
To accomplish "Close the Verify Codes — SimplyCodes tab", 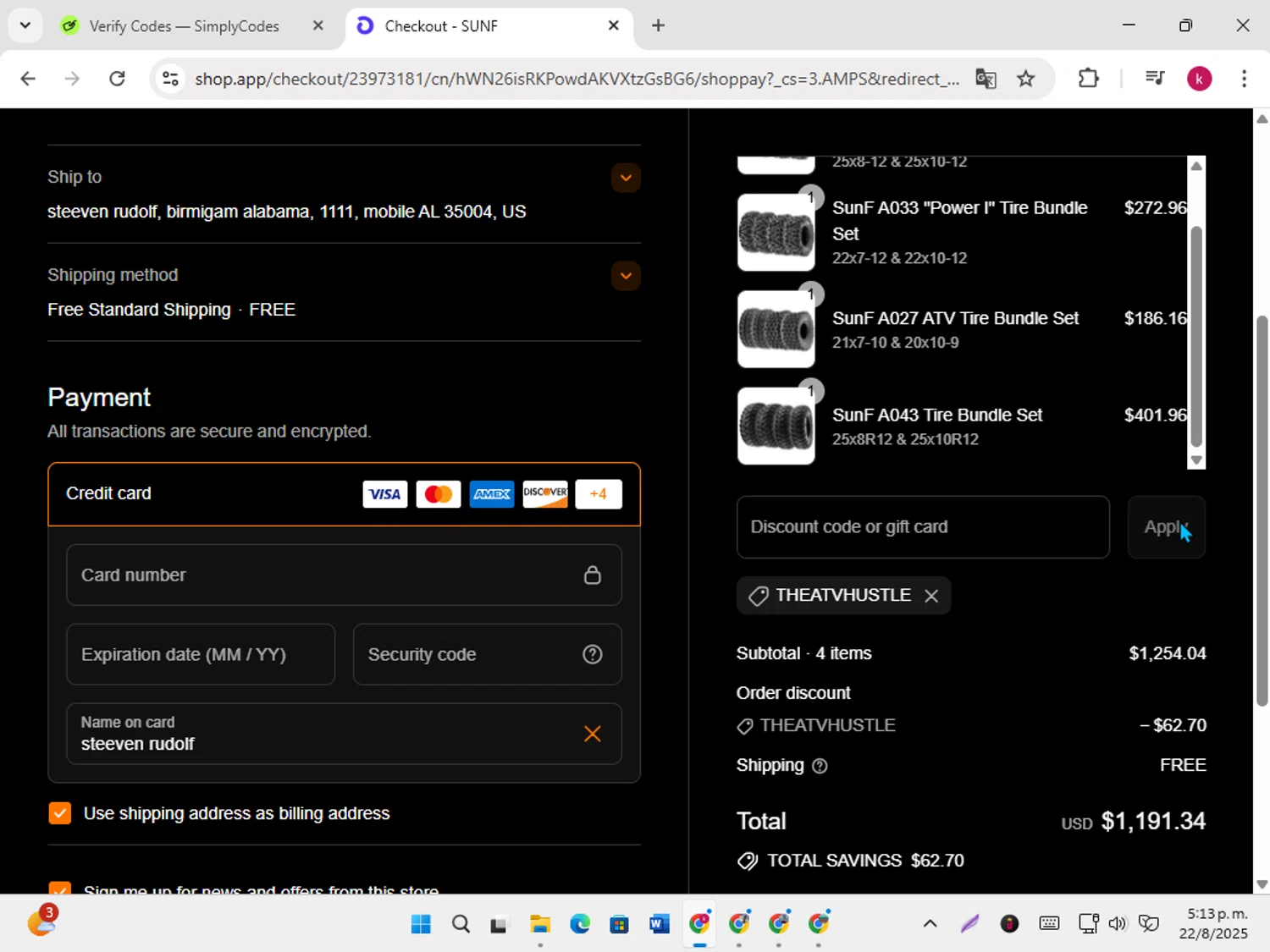I will click(317, 25).
